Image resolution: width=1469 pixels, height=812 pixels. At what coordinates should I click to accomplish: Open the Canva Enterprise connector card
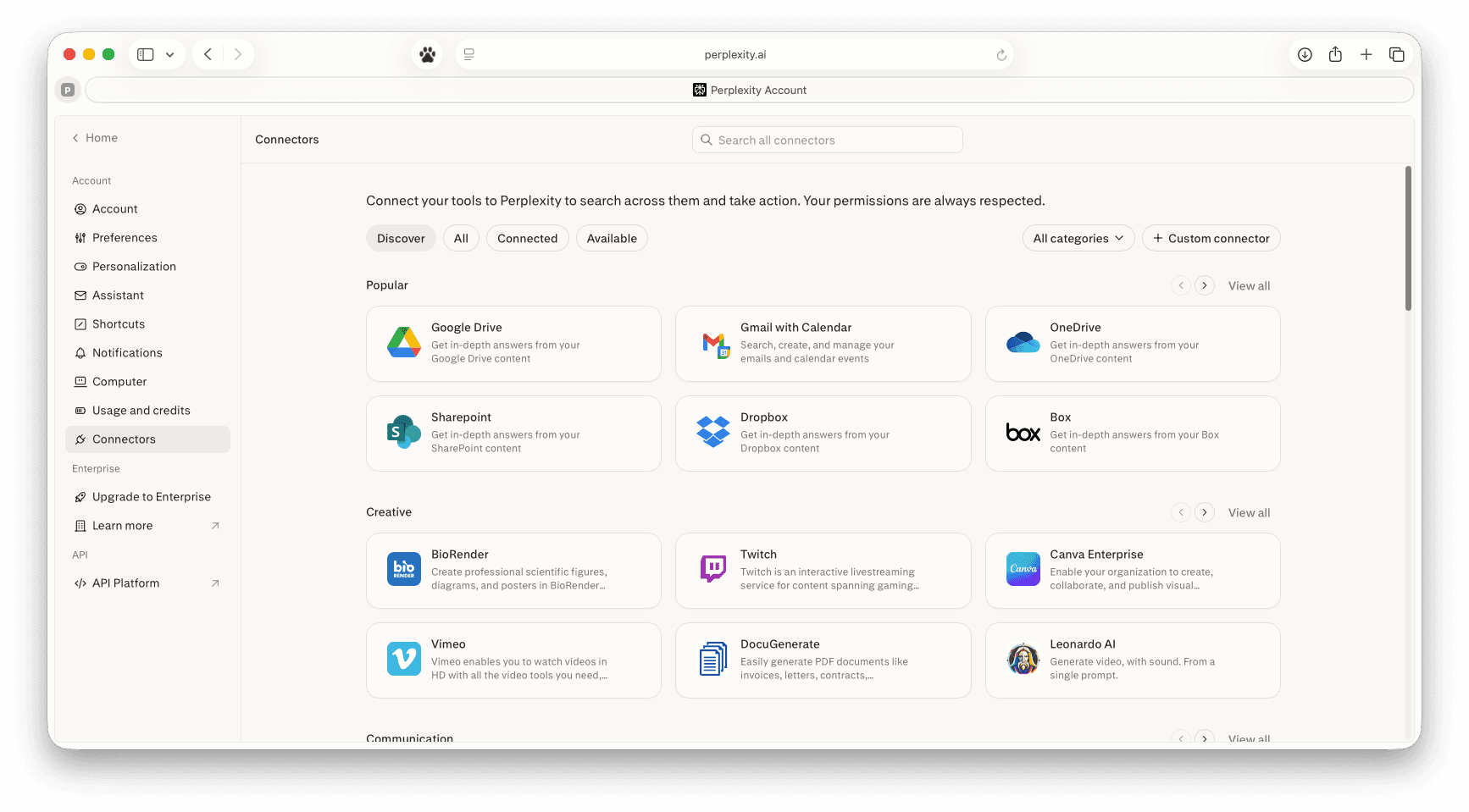1132,570
